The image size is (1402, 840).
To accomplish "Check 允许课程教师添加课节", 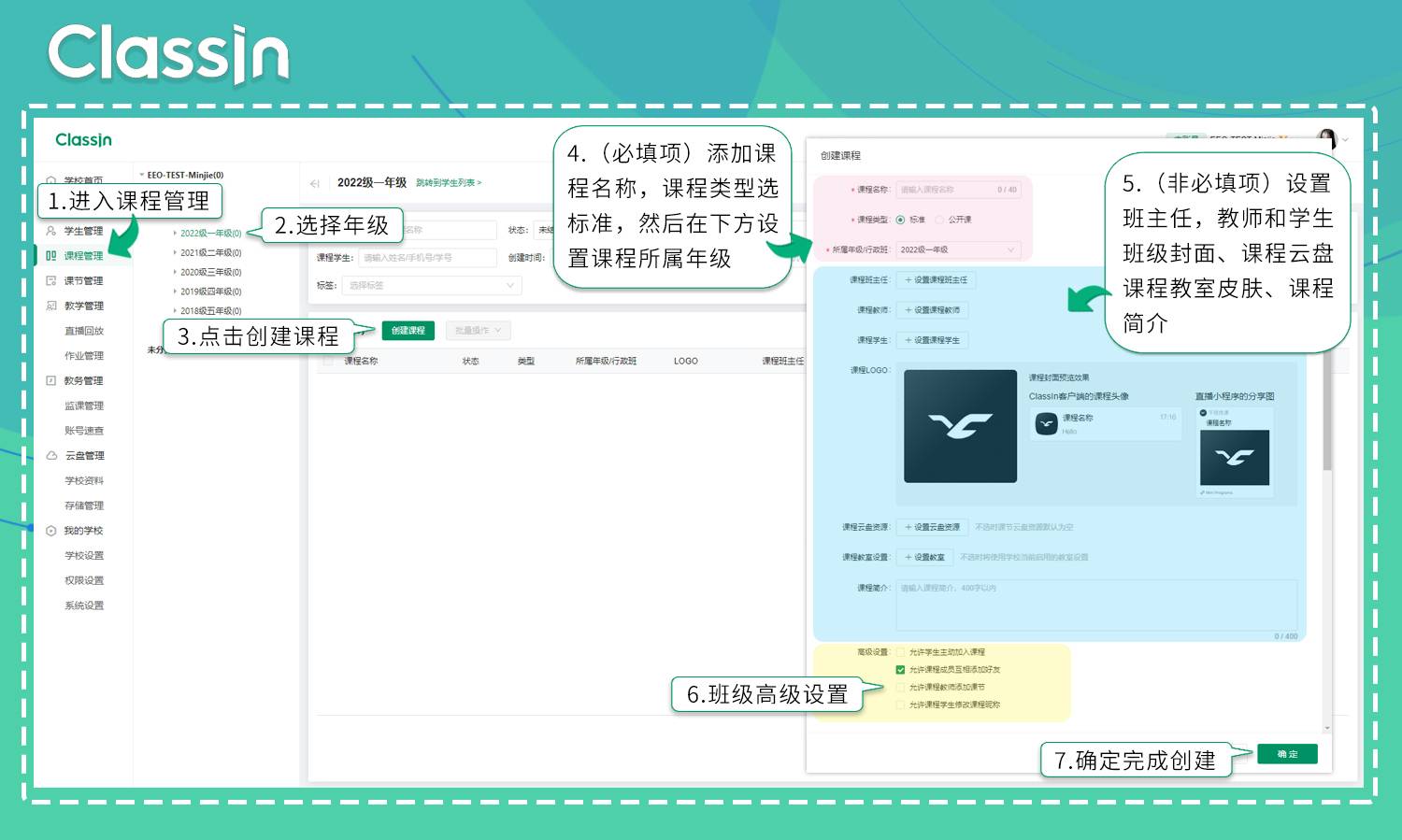I will click(x=900, y=687).
